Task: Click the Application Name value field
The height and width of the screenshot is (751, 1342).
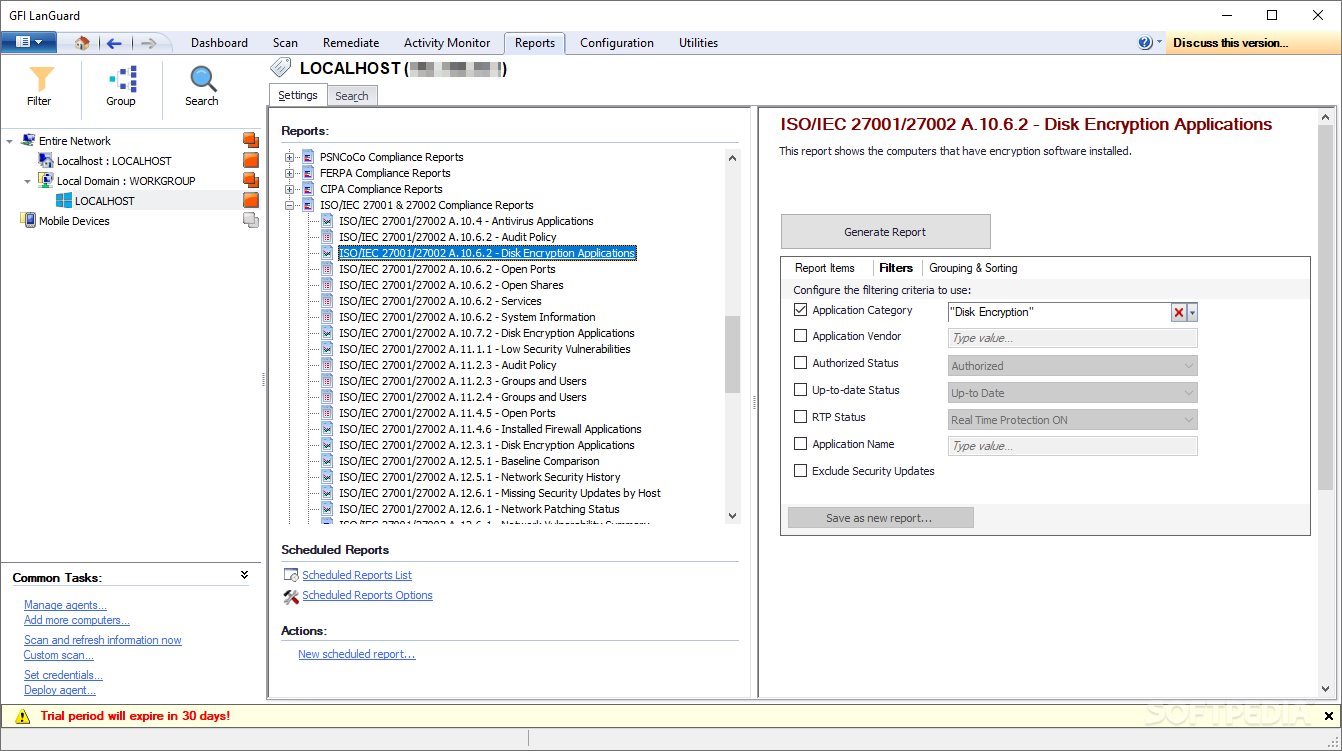Action: coord(1072,446)
